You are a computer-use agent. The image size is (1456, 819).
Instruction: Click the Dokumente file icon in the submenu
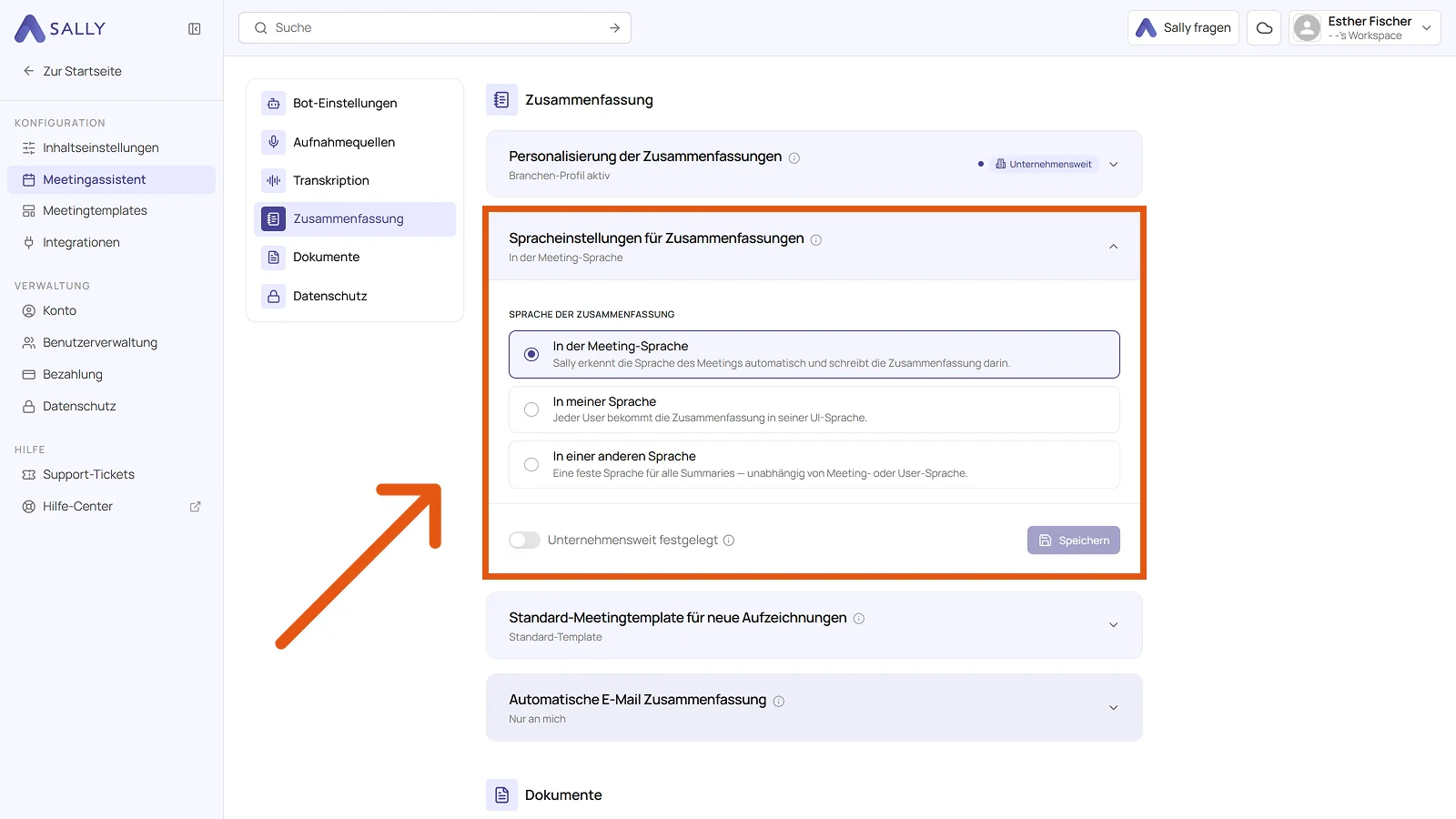tap(273, 258)
